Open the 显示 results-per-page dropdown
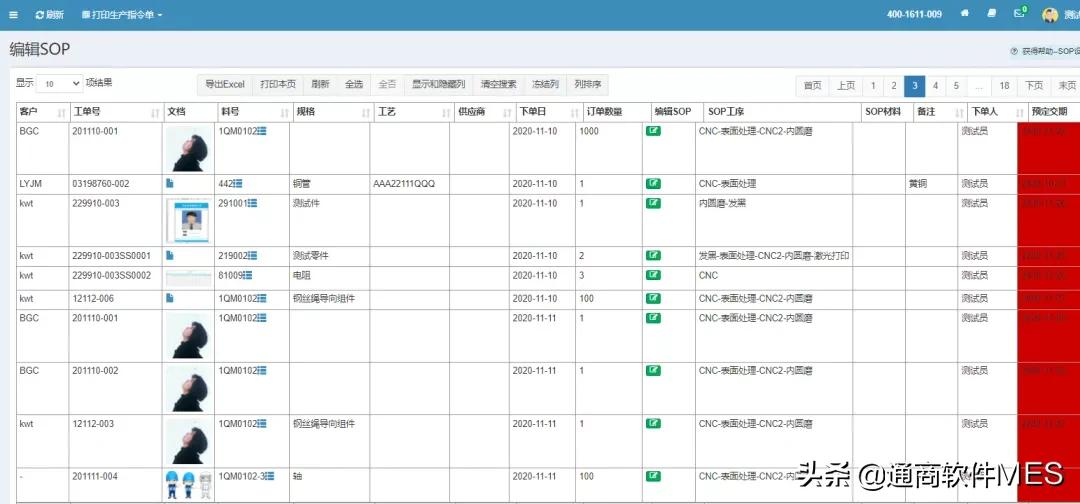The height and width of the screenshot is (504, 1080). [x=59, y=84]
